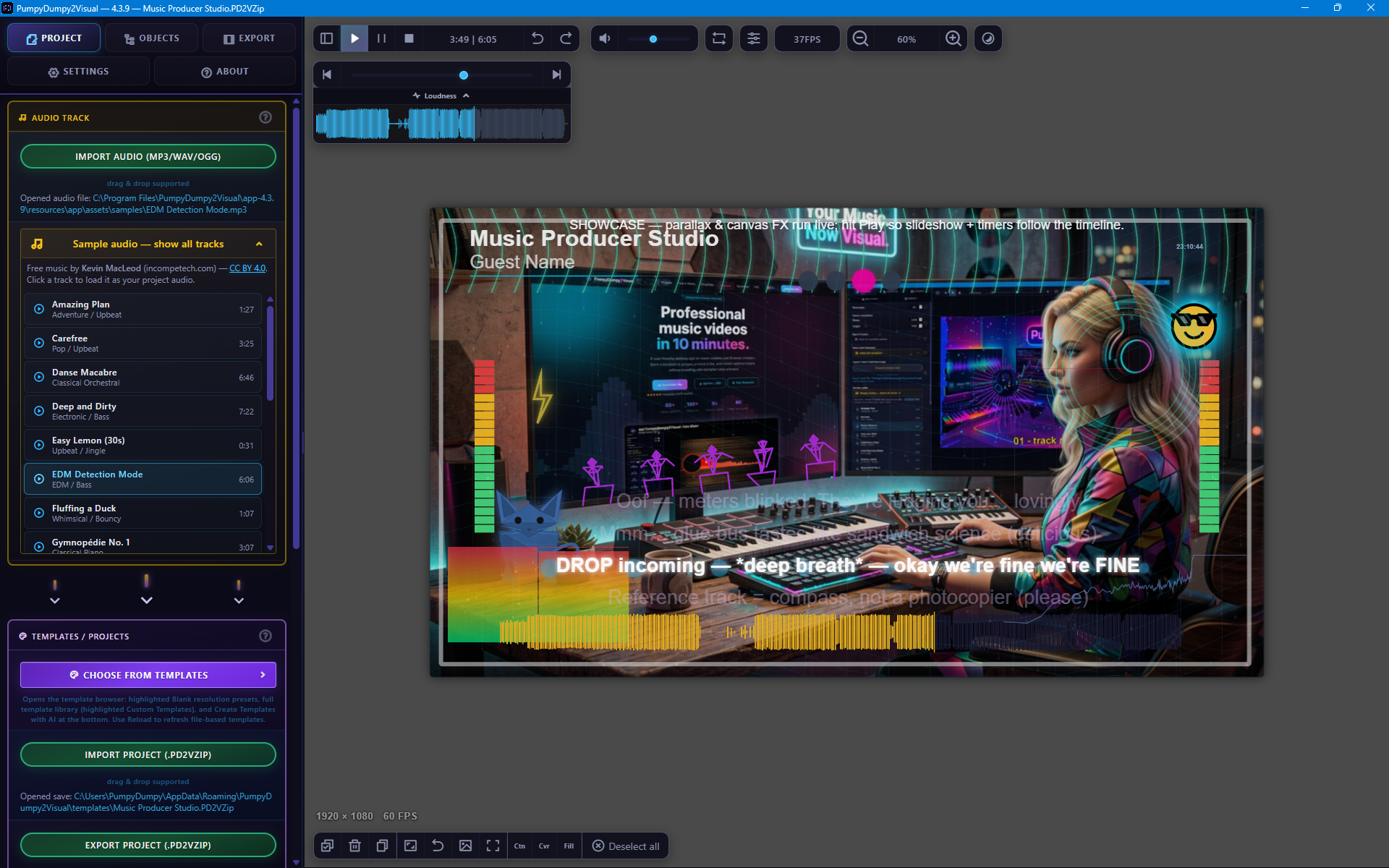
Task: Toggle loop playback mode
Action: pos(719,38)
